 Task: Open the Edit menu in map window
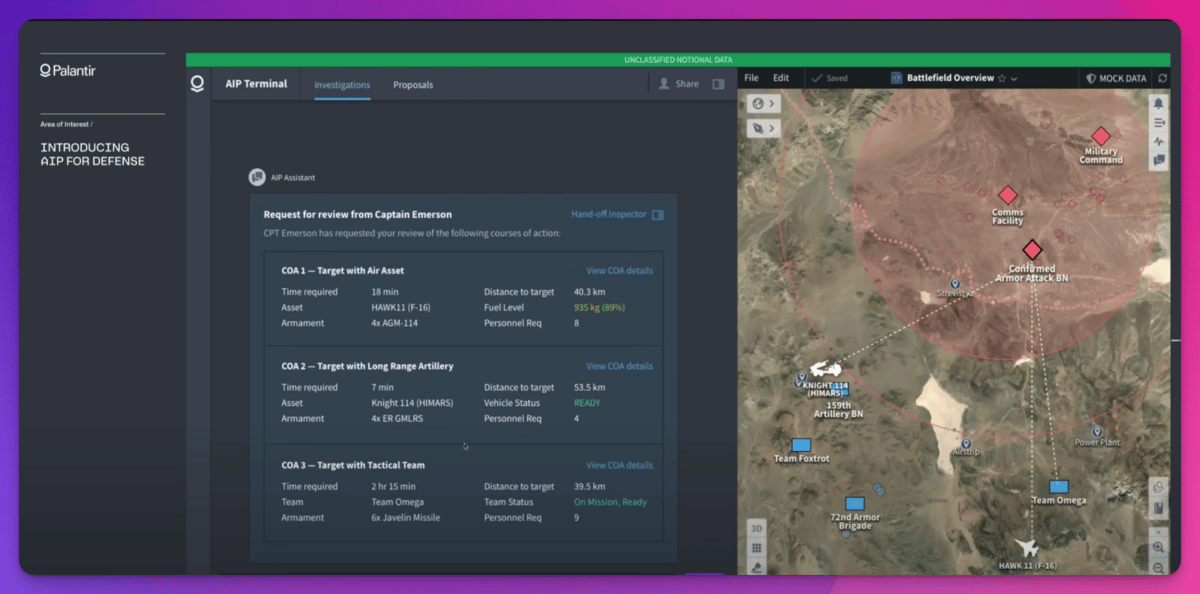(x=781, y=78)
